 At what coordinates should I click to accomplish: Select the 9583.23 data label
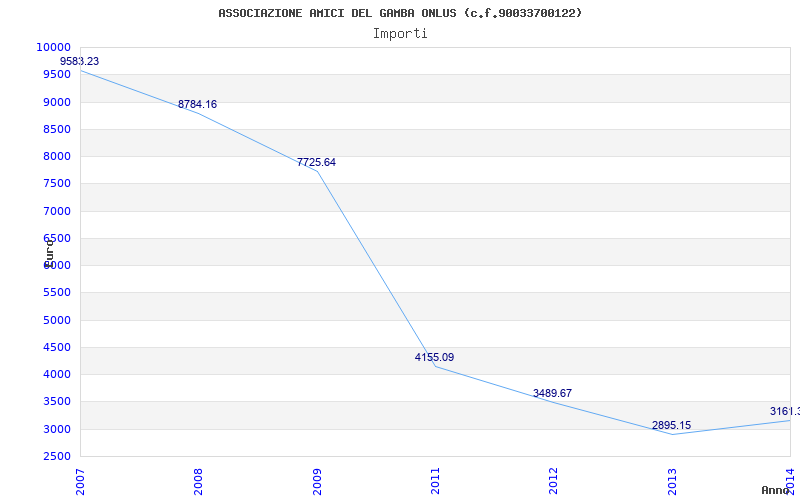(x=80, y=61)
